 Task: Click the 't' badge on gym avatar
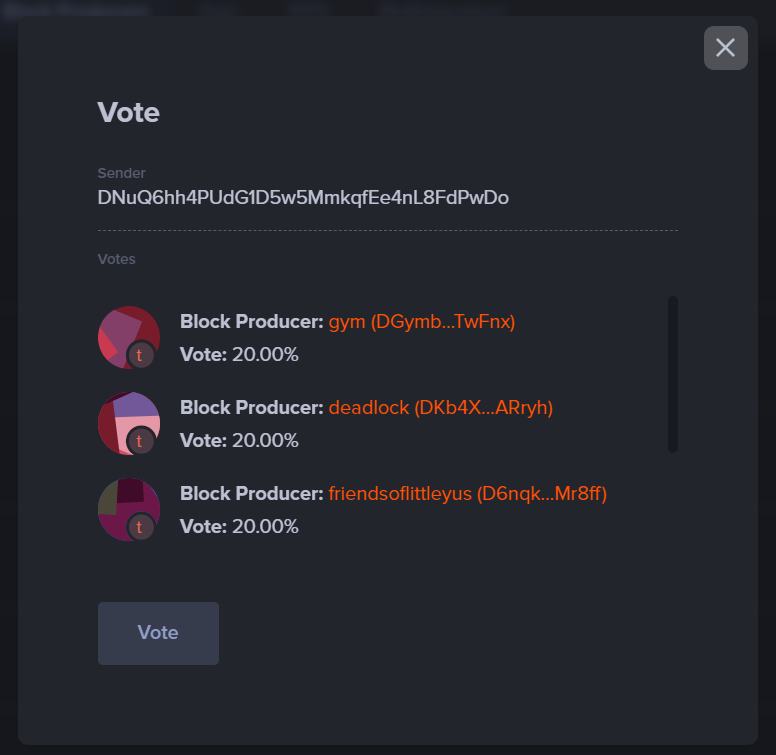[x=140, y=355]
